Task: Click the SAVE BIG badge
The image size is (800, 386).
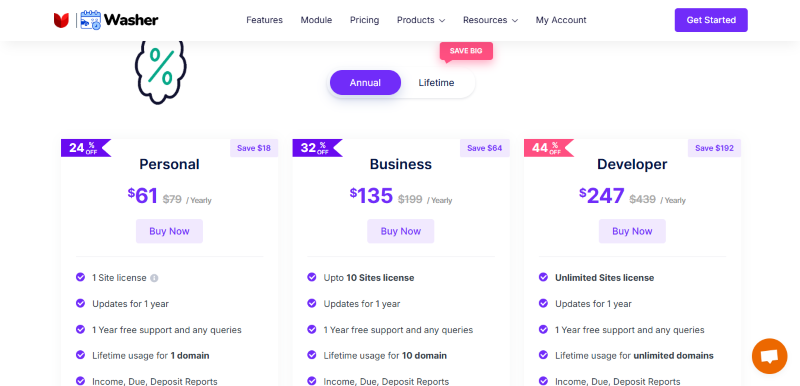Action: point(466,51)
